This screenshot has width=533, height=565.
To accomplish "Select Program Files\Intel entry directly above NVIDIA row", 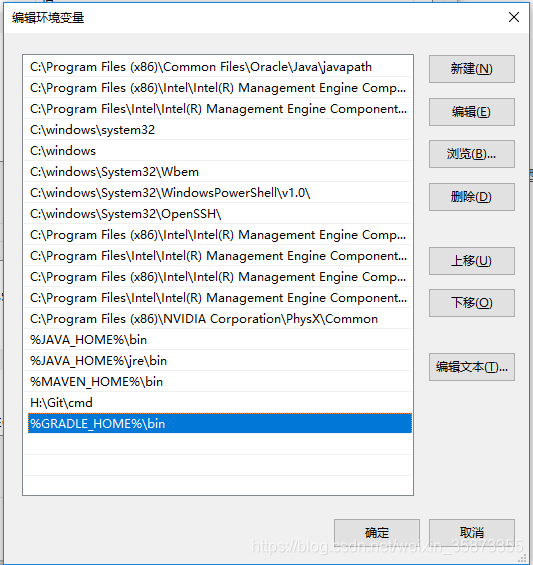I will [x=218, y=298].
